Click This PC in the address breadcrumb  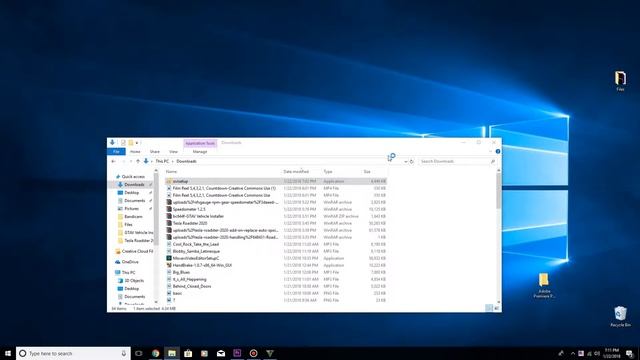162,161
